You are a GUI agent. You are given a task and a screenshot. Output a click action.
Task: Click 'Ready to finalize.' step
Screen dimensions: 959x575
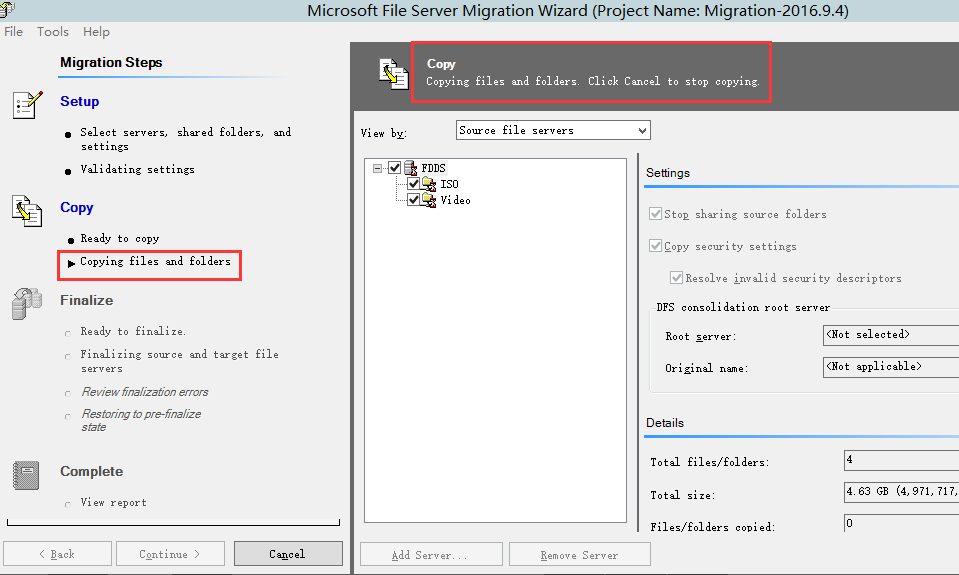click(x=133, y=331)
